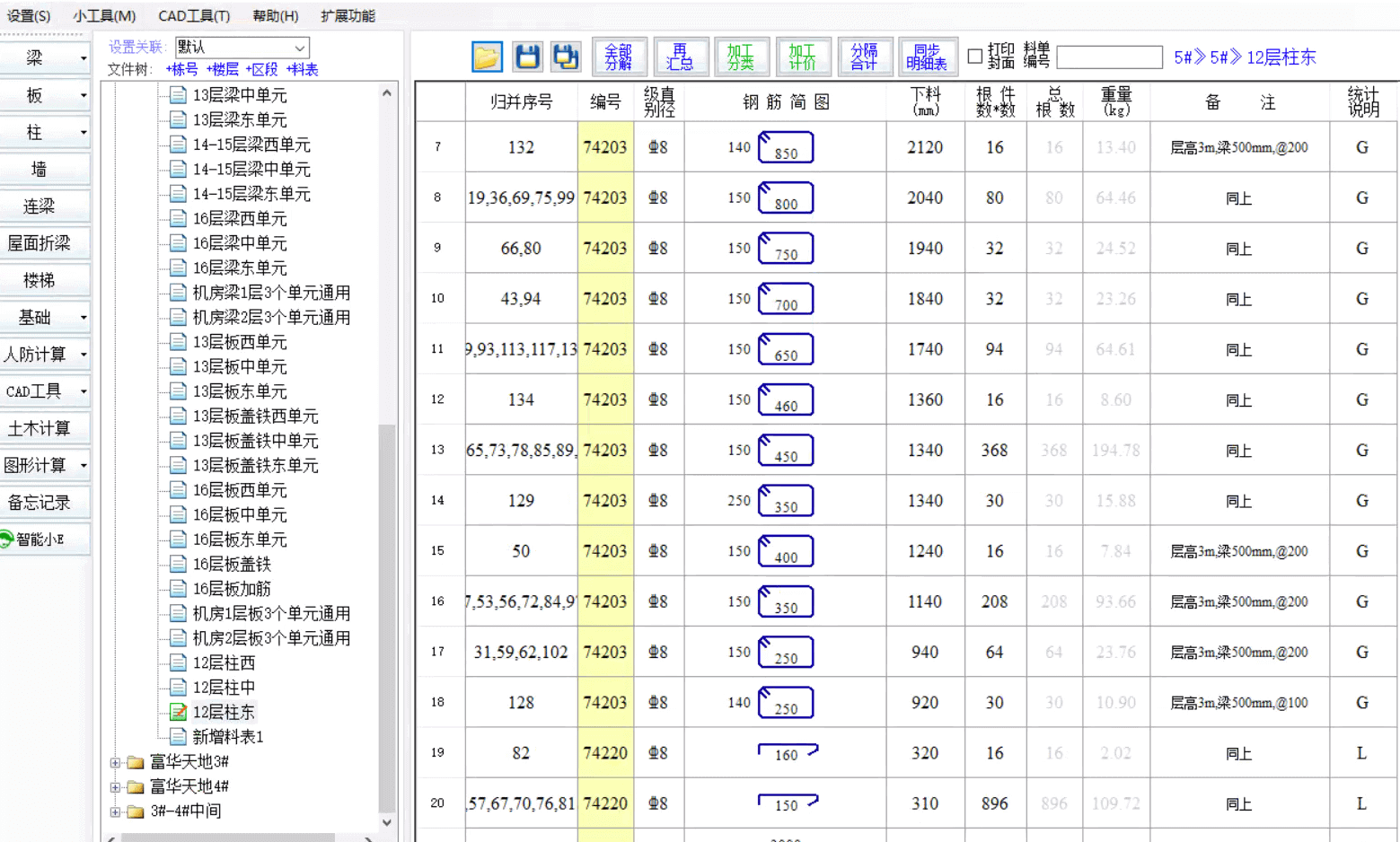Click the save-all double-disk icon
The height and width of the screenshot is (842, 1400).
pos(566,57)
